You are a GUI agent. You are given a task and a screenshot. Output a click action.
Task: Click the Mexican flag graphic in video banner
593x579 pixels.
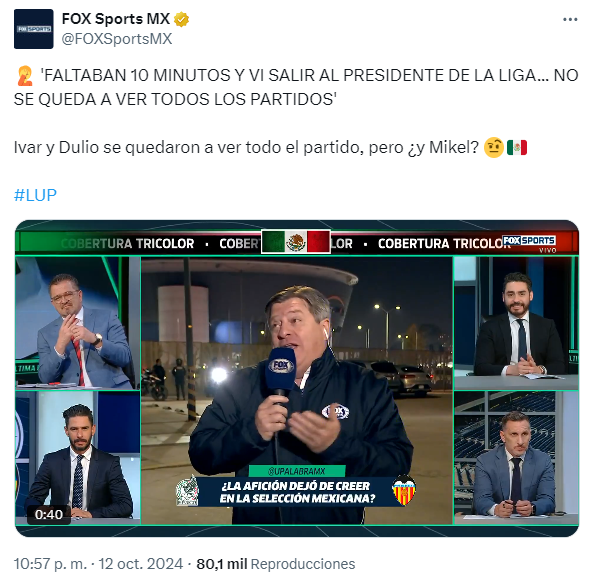click(296, 242)
